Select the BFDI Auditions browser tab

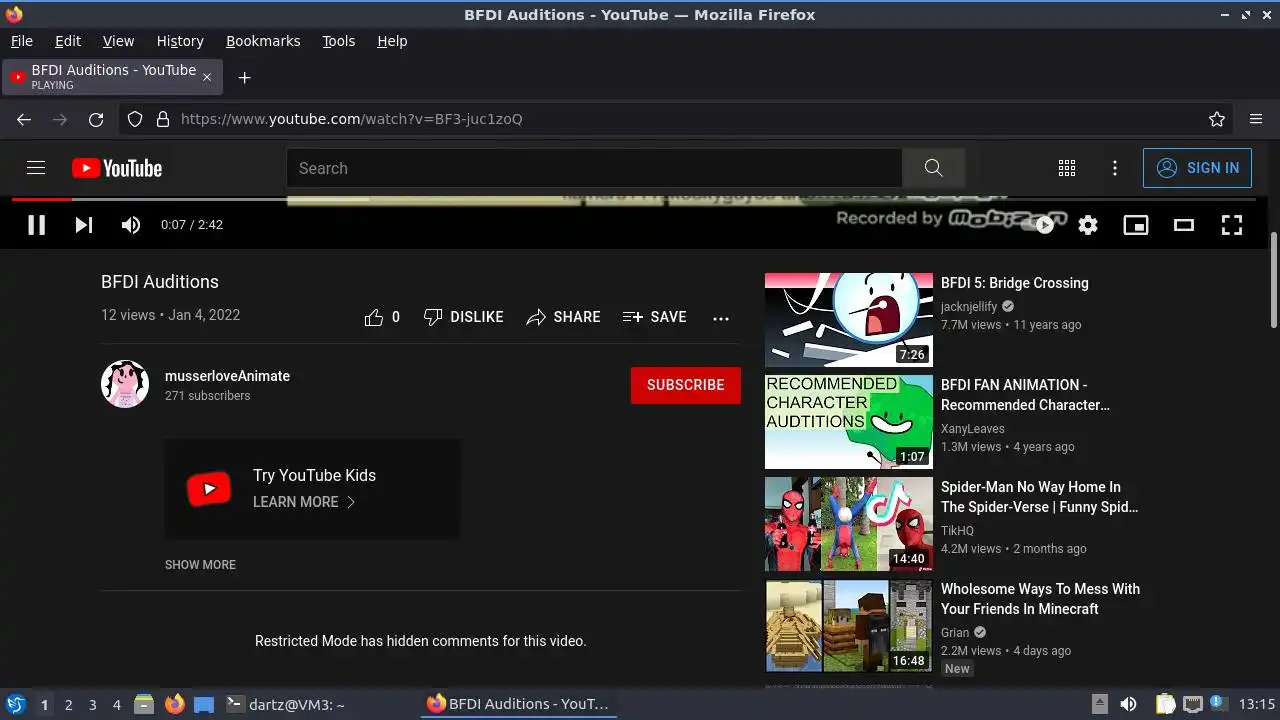point(113,77)
